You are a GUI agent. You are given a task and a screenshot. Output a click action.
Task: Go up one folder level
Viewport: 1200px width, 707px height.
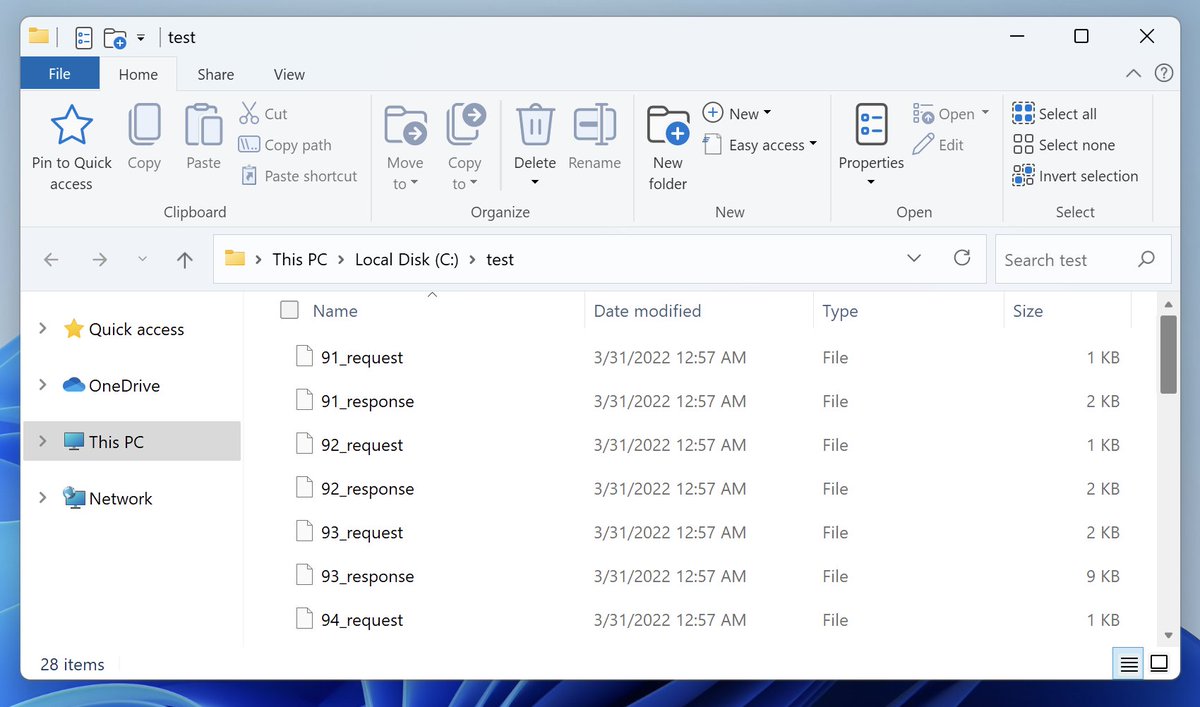tap(184, 260)
